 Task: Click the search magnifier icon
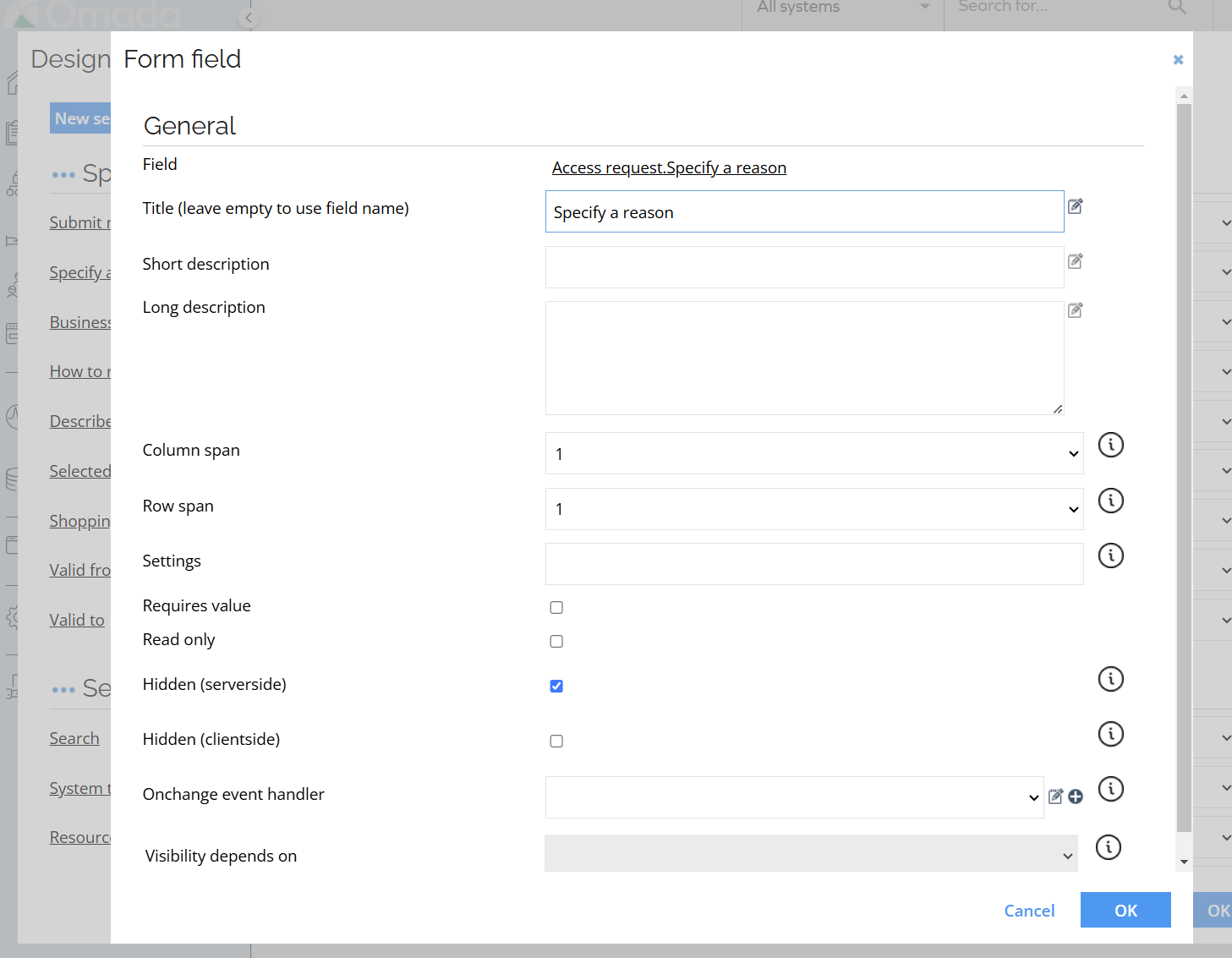[x=1177, y=8]
